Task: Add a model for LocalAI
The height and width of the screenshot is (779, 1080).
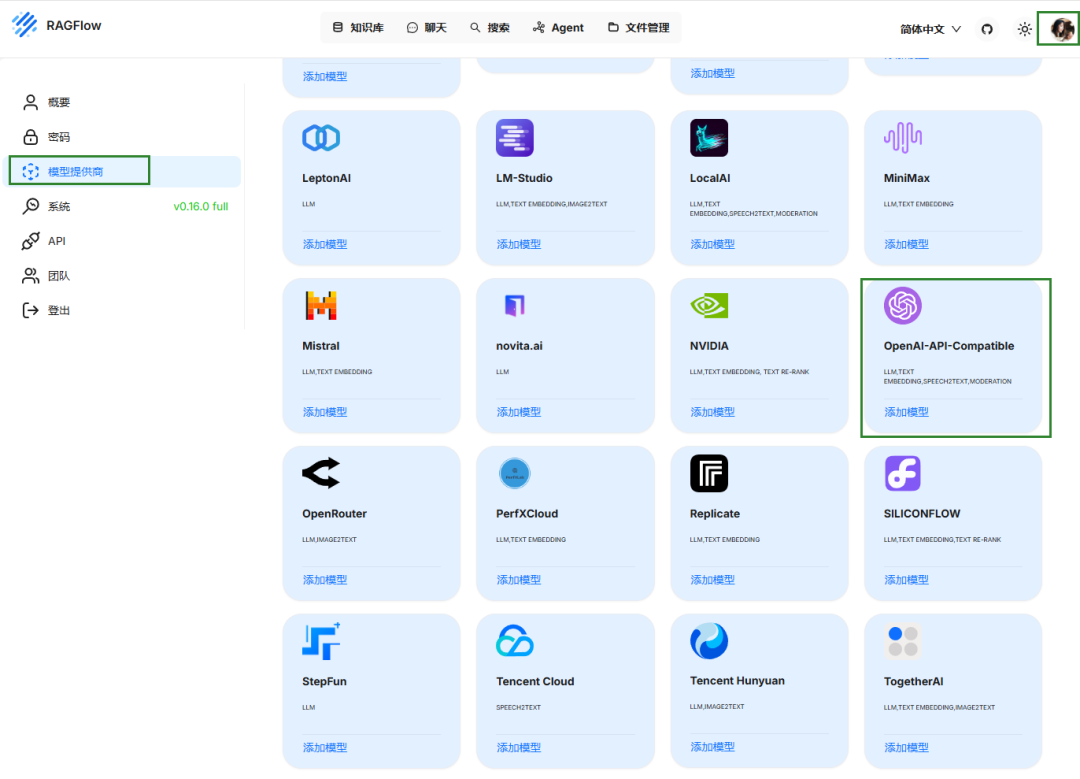Action: pos(713,245)
